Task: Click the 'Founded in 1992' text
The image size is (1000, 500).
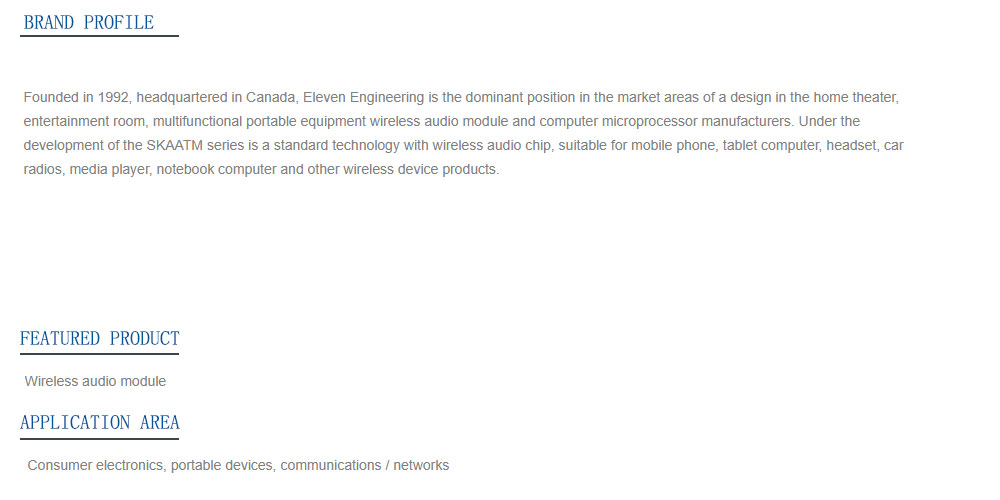Action: pyautogui.click(x=76, y=98)
